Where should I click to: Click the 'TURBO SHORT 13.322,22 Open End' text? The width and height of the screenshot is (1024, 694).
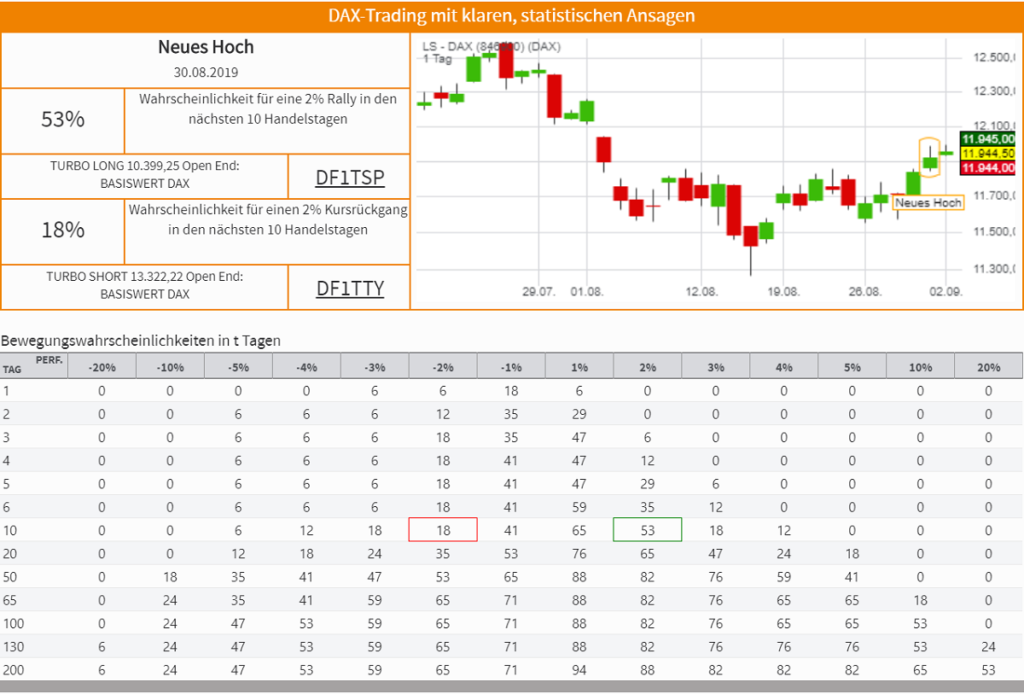pyautogui.click(x=145, y=277)
